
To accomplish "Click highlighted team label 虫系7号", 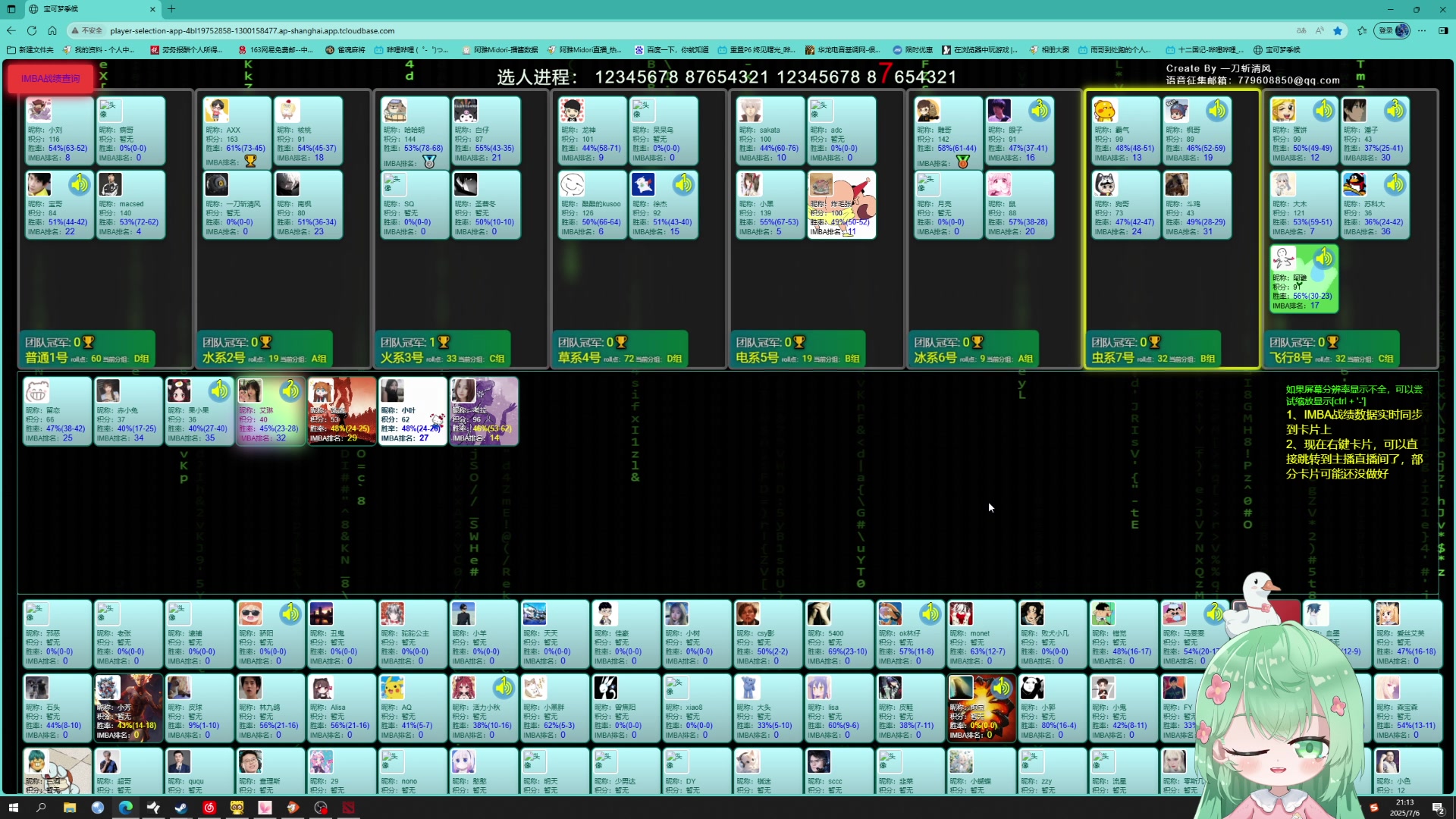I will pos(1113,358).
